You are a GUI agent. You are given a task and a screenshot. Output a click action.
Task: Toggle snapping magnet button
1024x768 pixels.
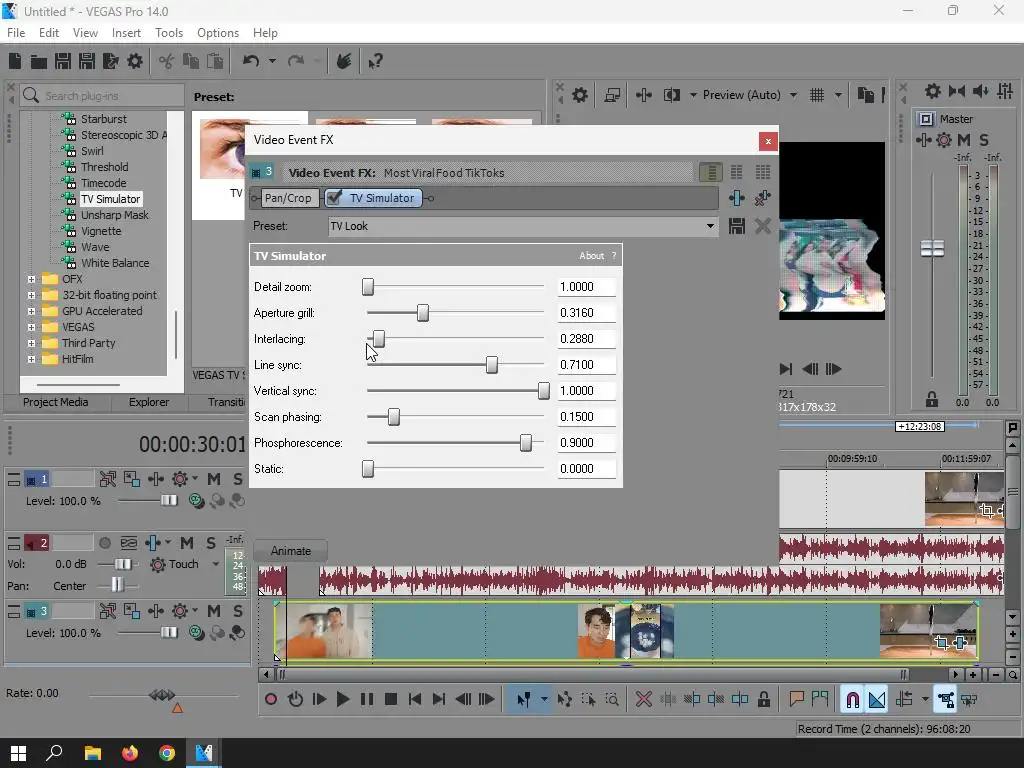852,699
